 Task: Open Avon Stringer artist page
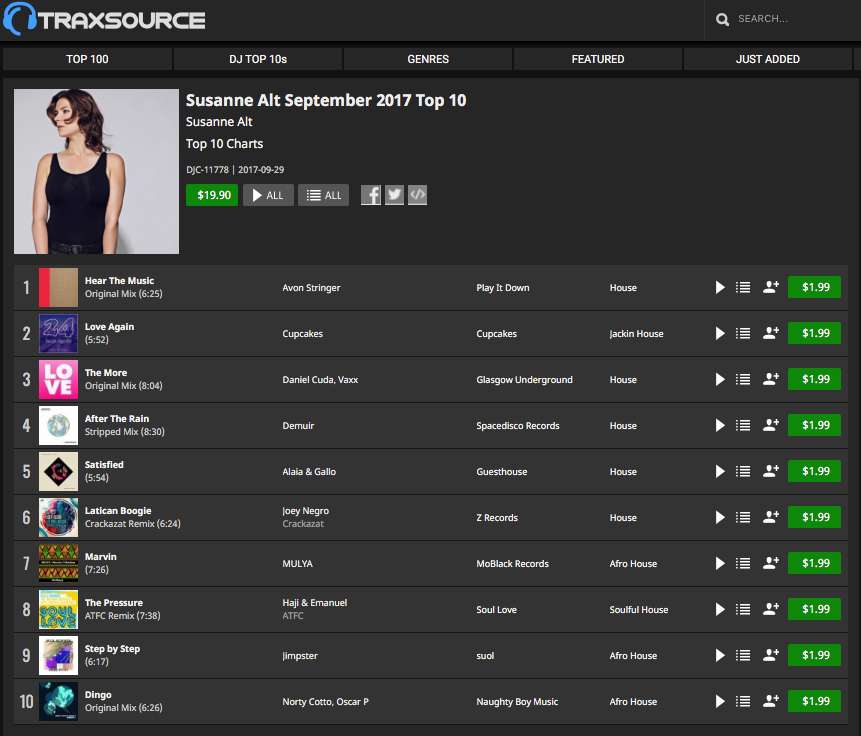(x=311, y=288)
